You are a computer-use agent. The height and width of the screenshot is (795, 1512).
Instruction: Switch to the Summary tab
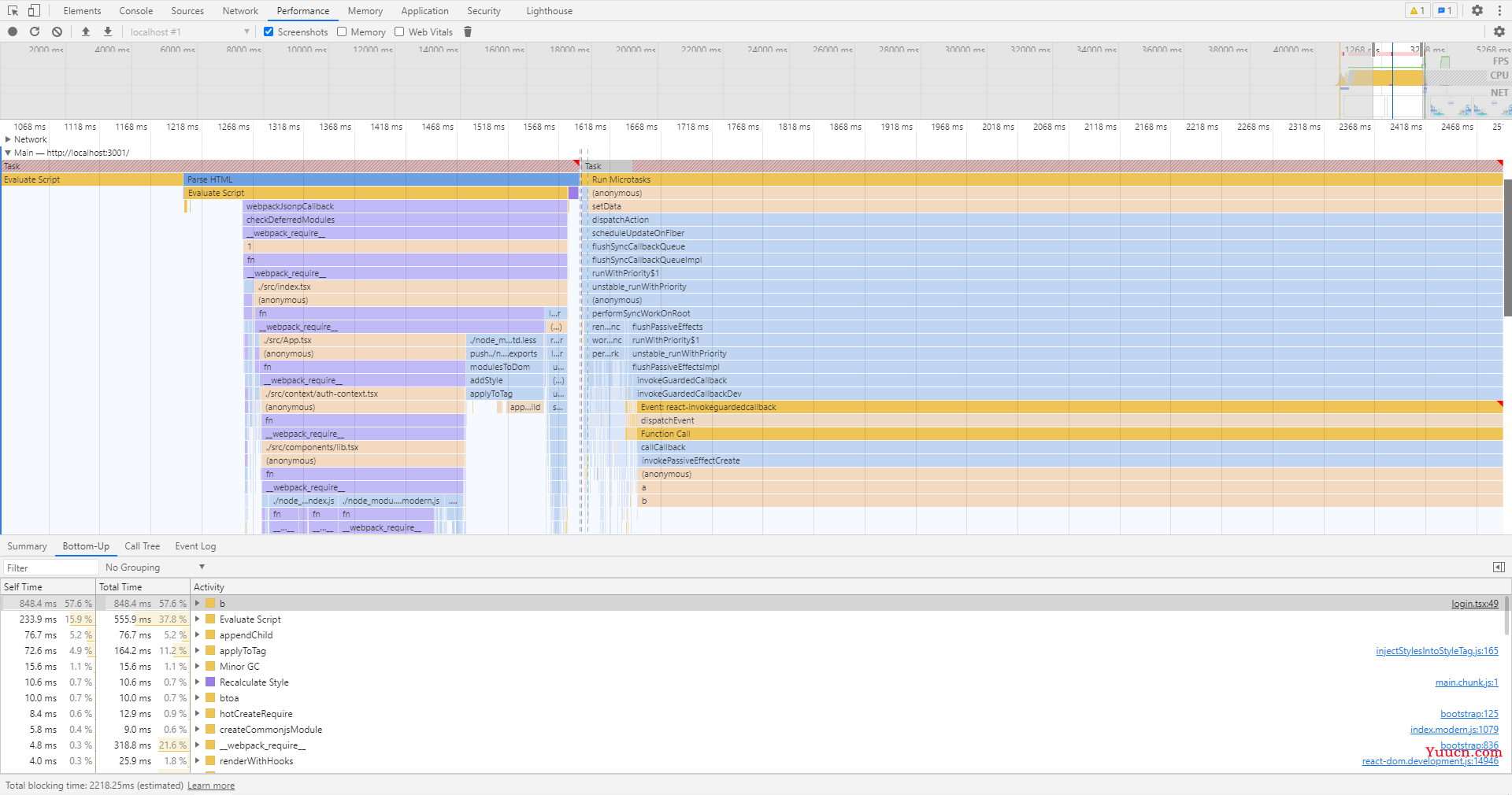pos(27,546)
